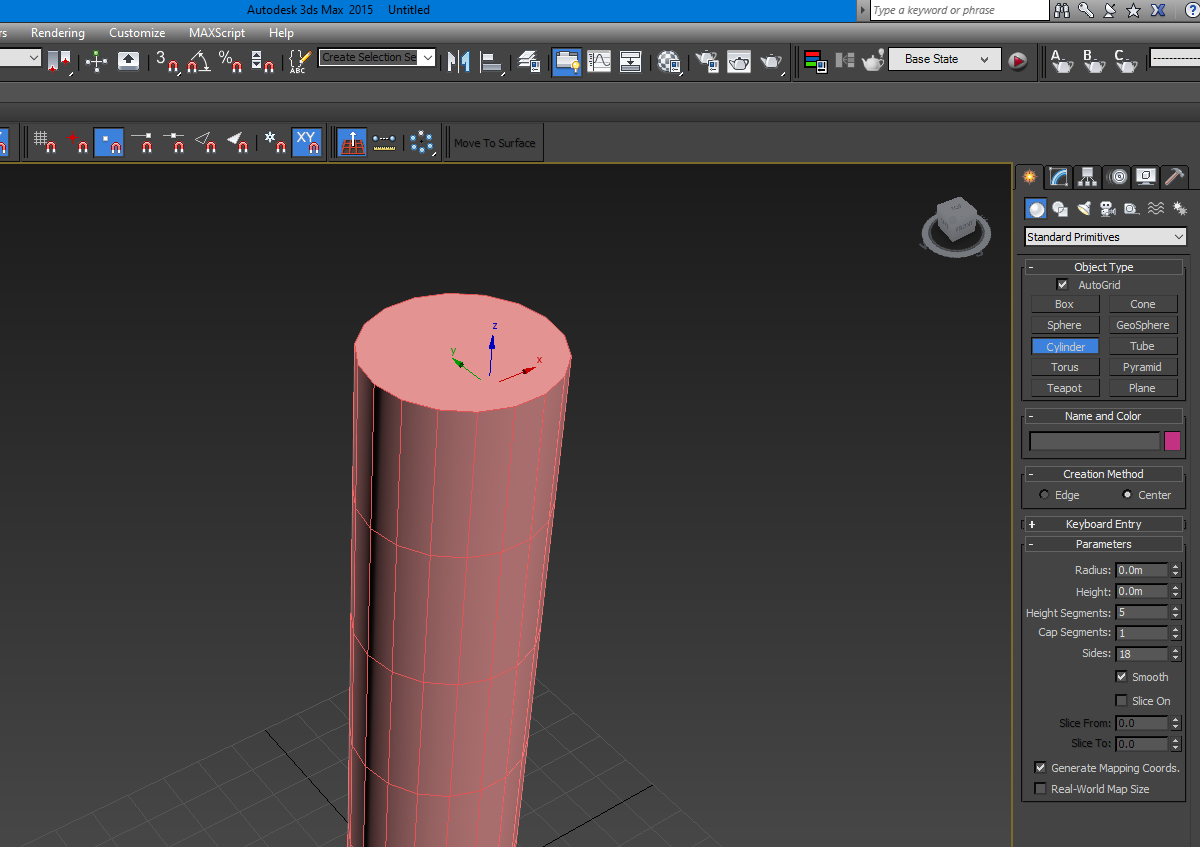1200x847 pixels.
Task: Switch to the Utilities panel tab
Action: [x=1175, y=177]
